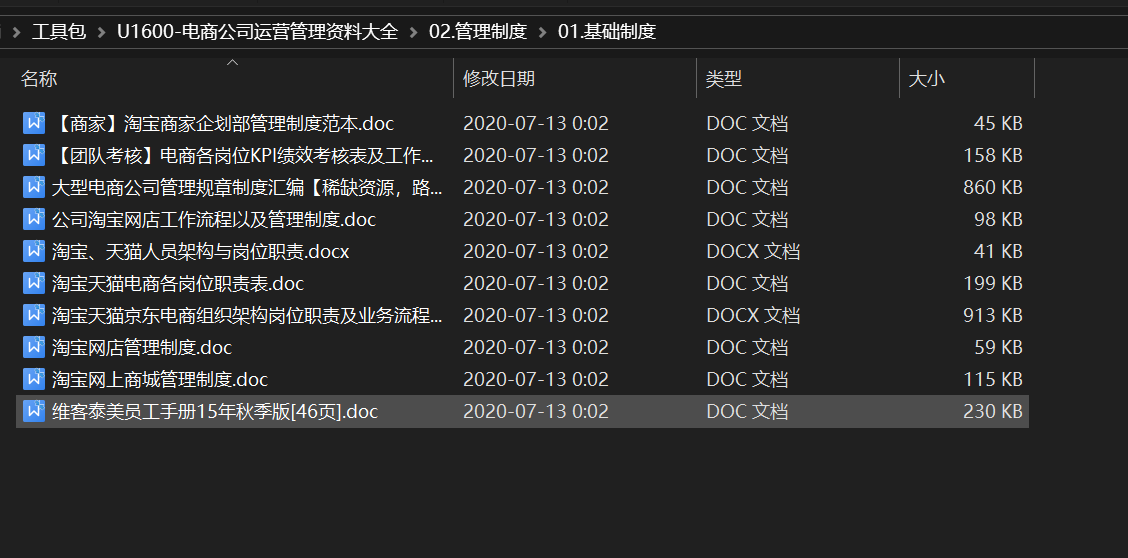Click the document icon of 淘宝天猫京东电商组织架构 file

[34, 315]
